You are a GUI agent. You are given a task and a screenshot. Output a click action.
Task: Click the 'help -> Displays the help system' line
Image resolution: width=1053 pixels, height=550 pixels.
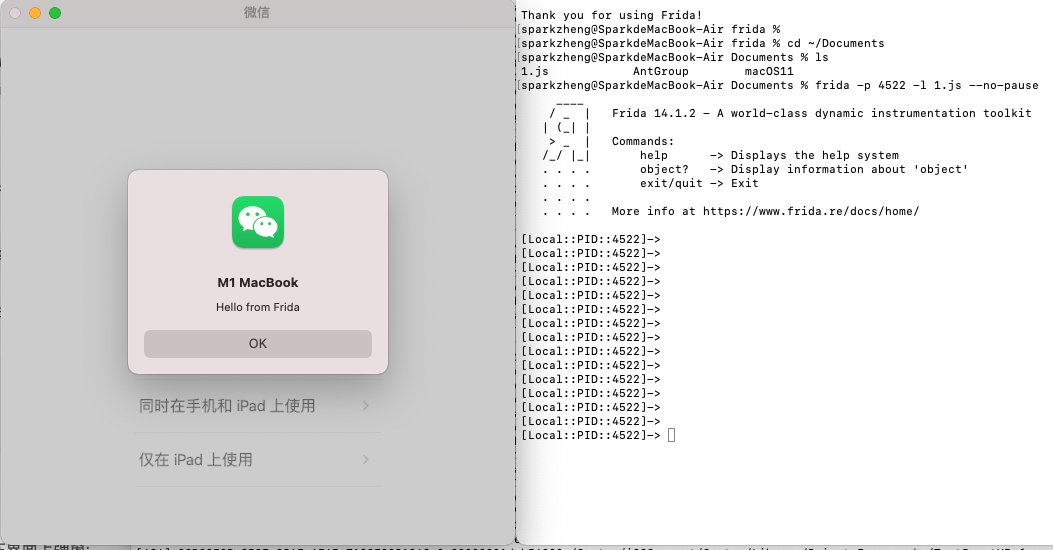coord(769,155)
